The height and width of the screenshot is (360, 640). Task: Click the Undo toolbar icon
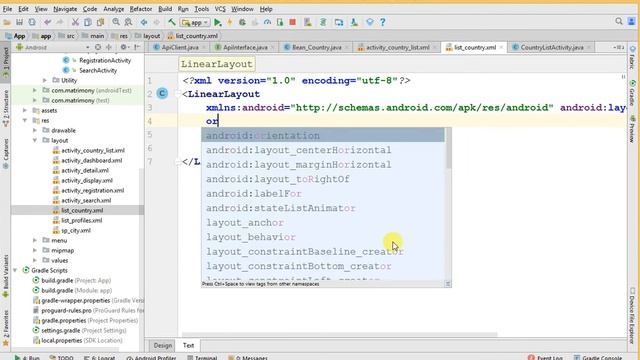(48, 22)
